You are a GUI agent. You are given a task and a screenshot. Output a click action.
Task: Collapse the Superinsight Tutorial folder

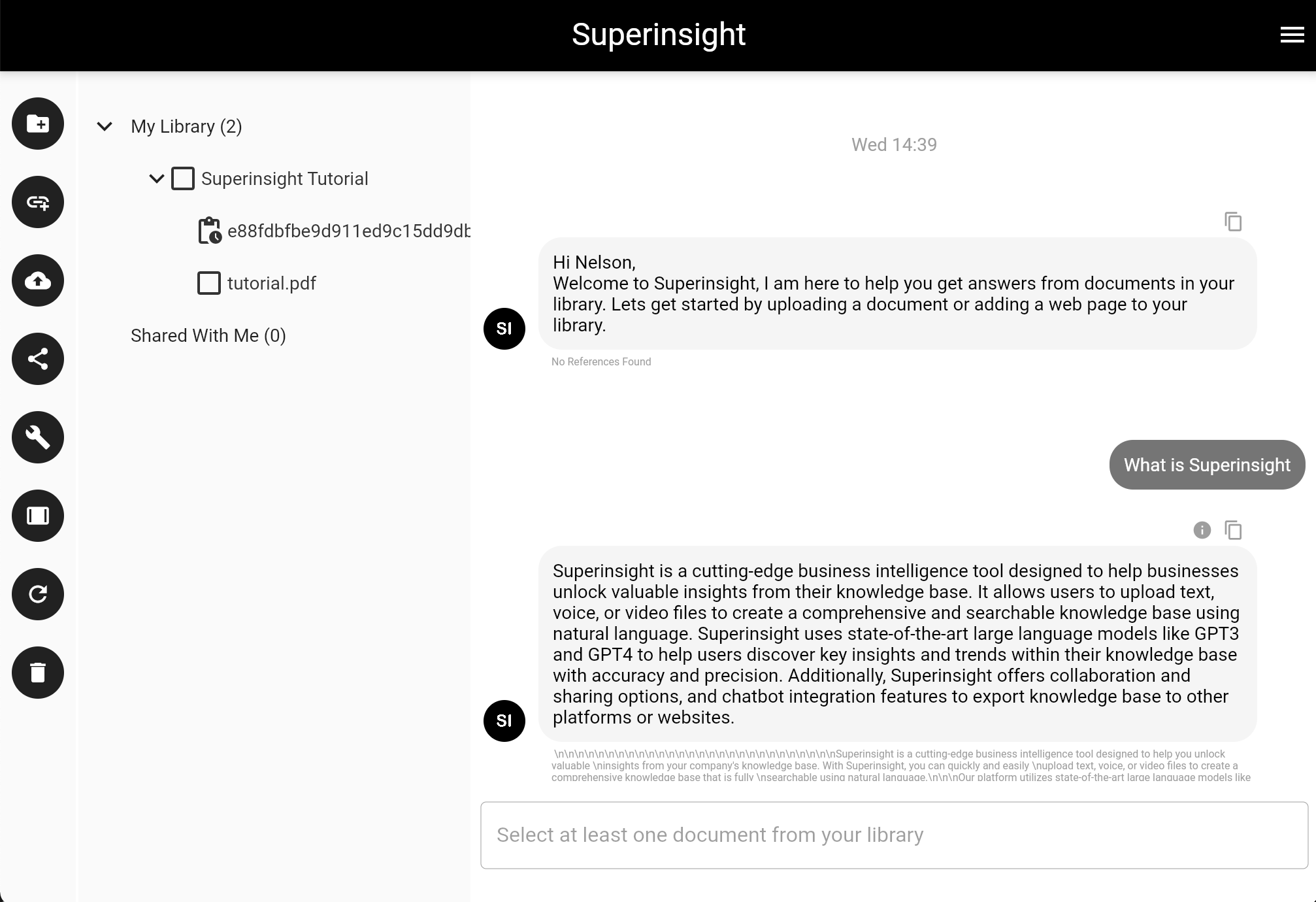pos(157,178)
